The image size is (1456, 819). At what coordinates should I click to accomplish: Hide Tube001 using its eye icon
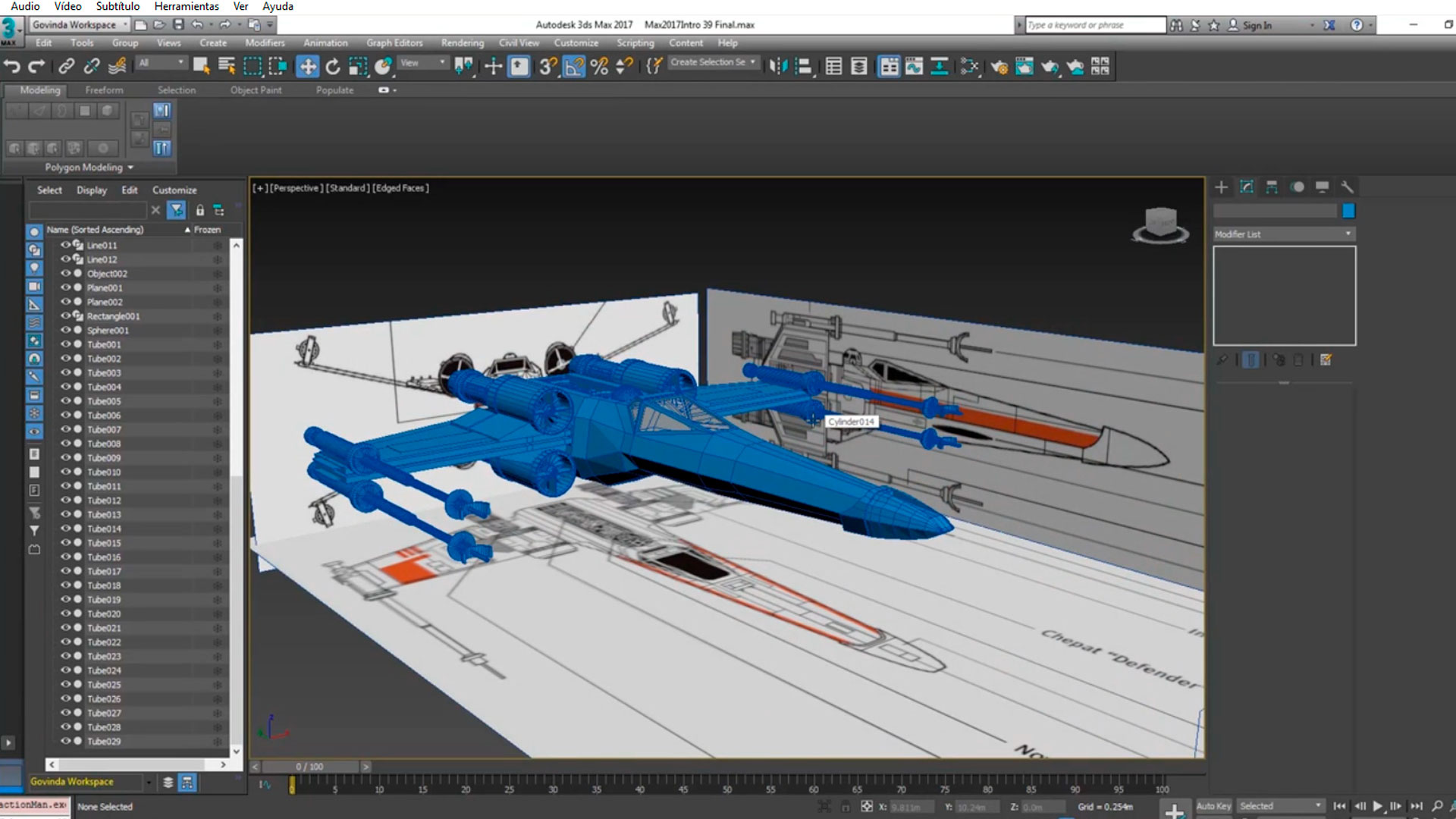[x=66, y=344]
